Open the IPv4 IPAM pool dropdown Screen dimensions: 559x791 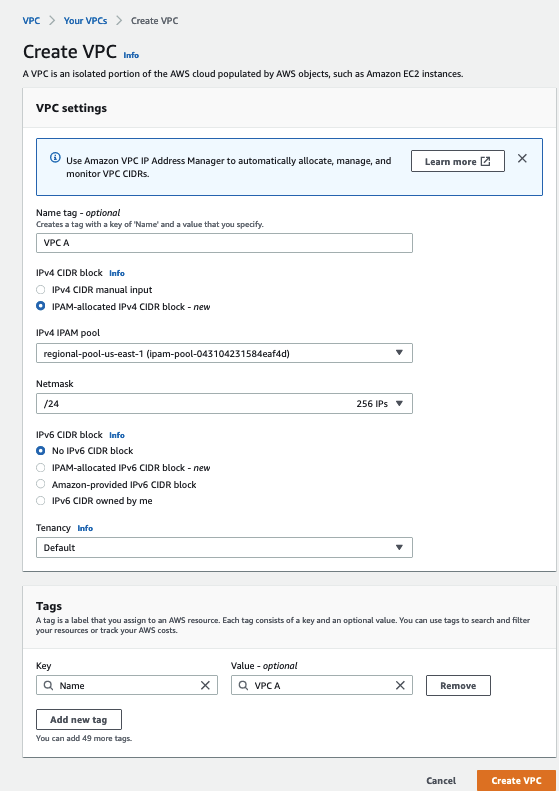224,353
